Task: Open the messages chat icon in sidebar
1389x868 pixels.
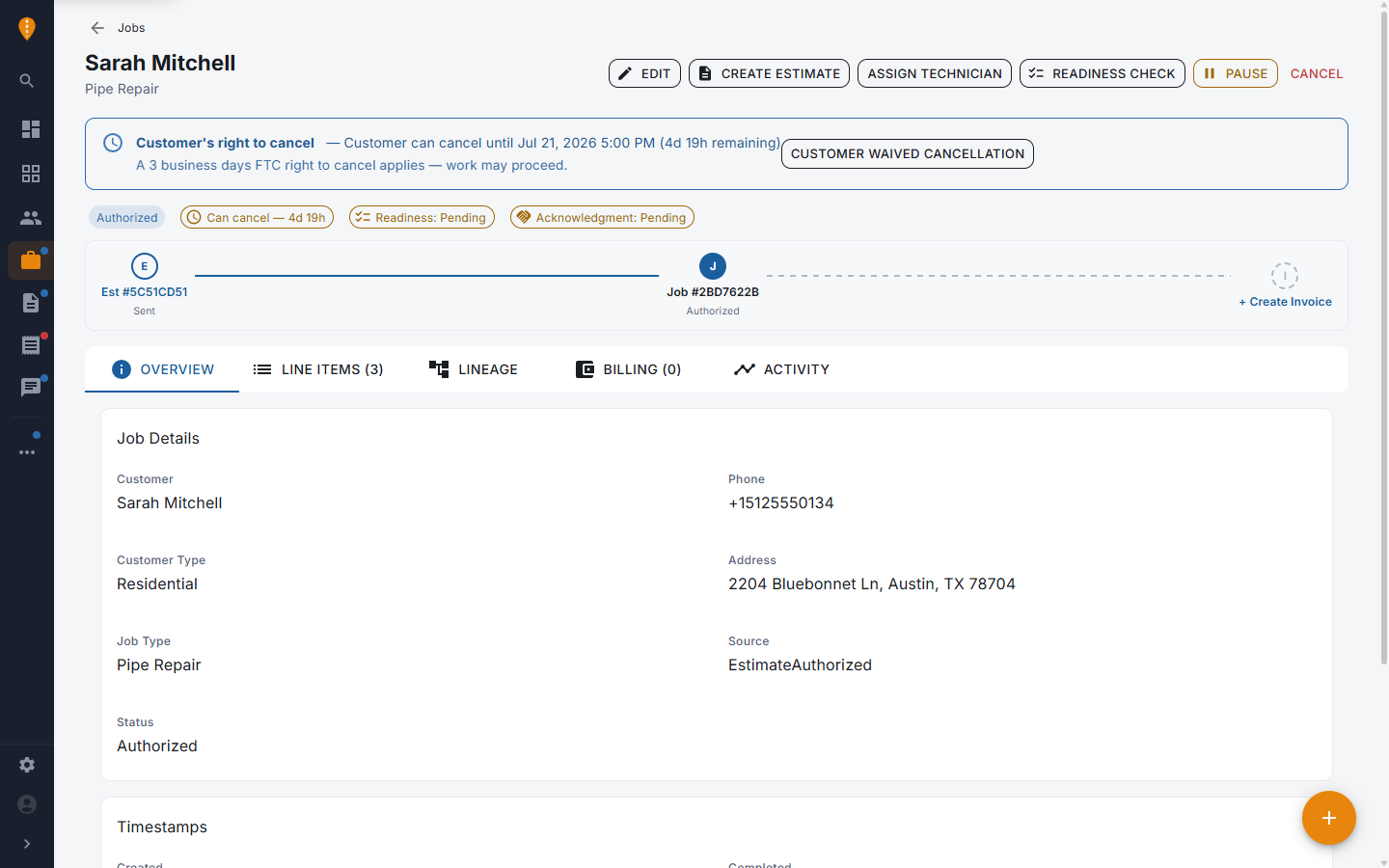Action: pyautogui.click(x=31, y=388)
